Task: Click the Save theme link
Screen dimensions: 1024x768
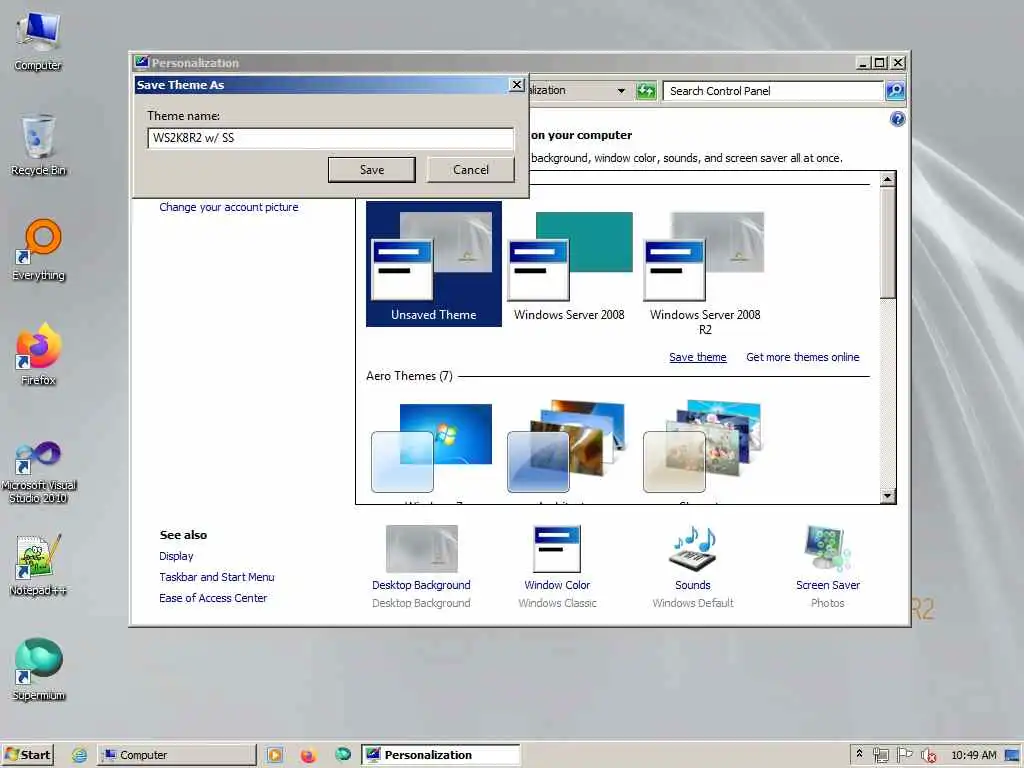Action: tap(697, 357)
